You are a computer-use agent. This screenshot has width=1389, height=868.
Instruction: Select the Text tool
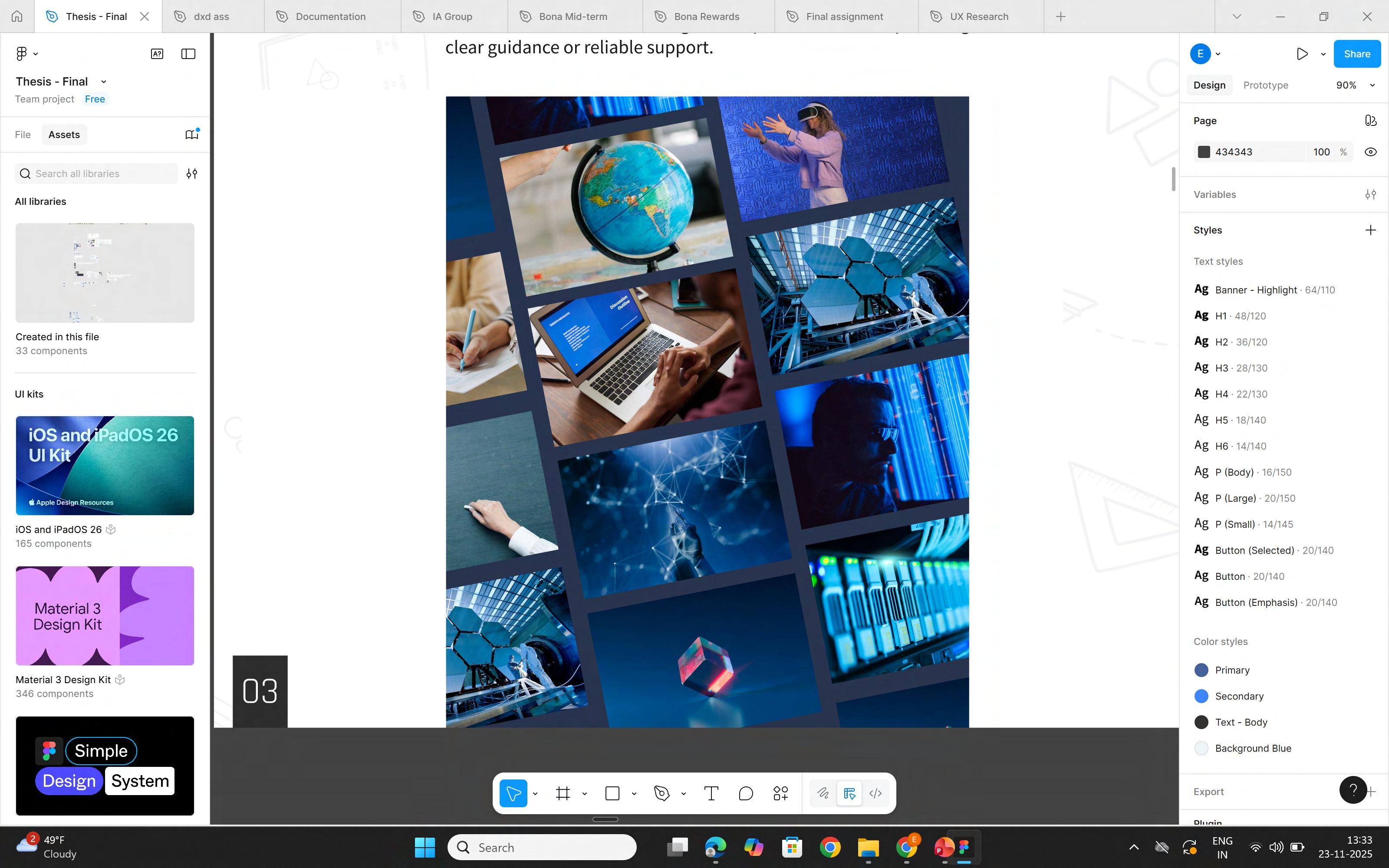[x=711, y=793]
